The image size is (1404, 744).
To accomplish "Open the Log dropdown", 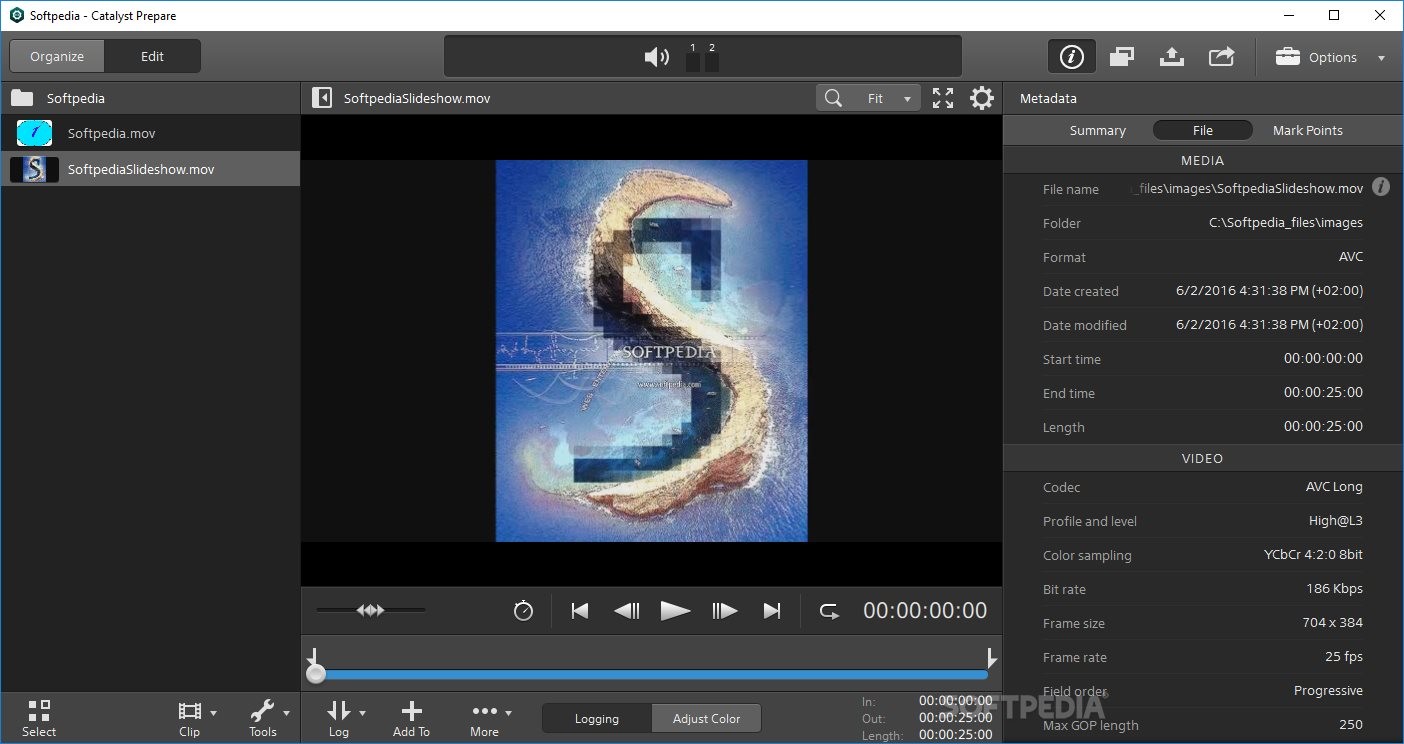I will (x=344, y=718).
